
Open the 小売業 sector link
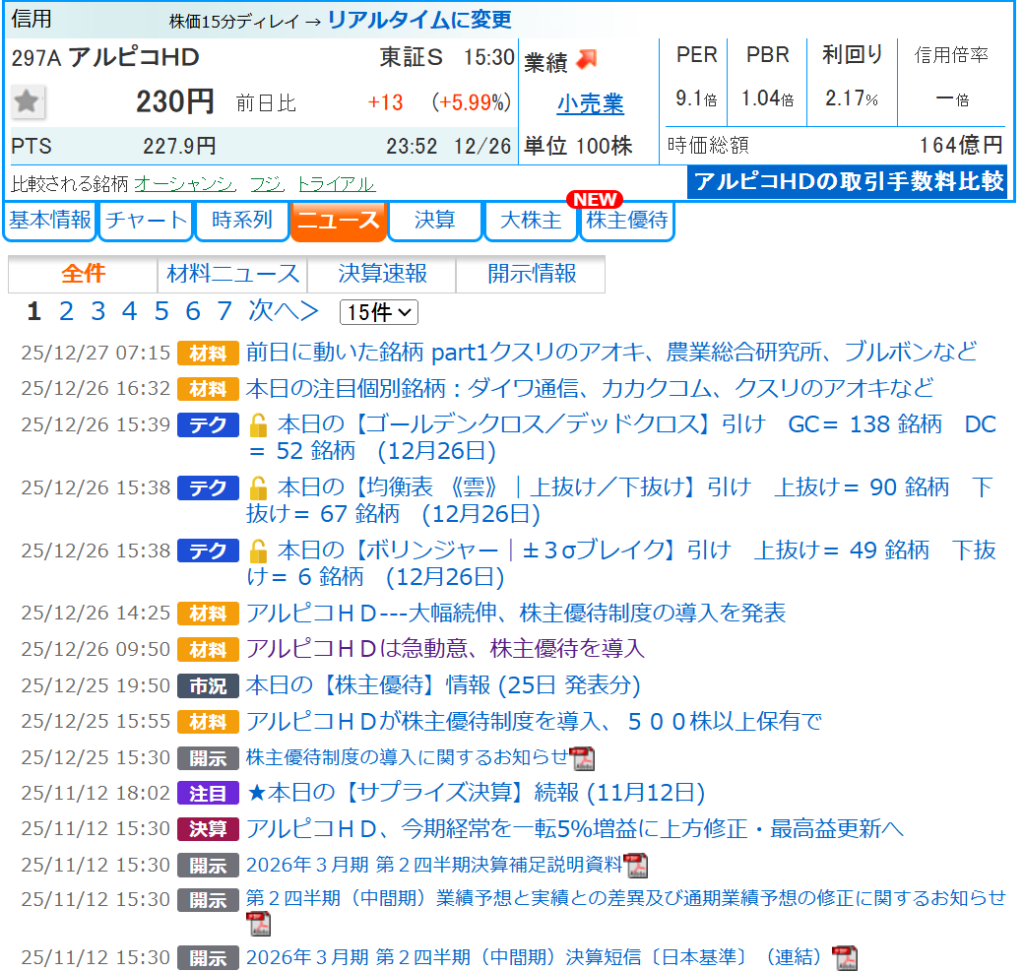tap(590, 103)
